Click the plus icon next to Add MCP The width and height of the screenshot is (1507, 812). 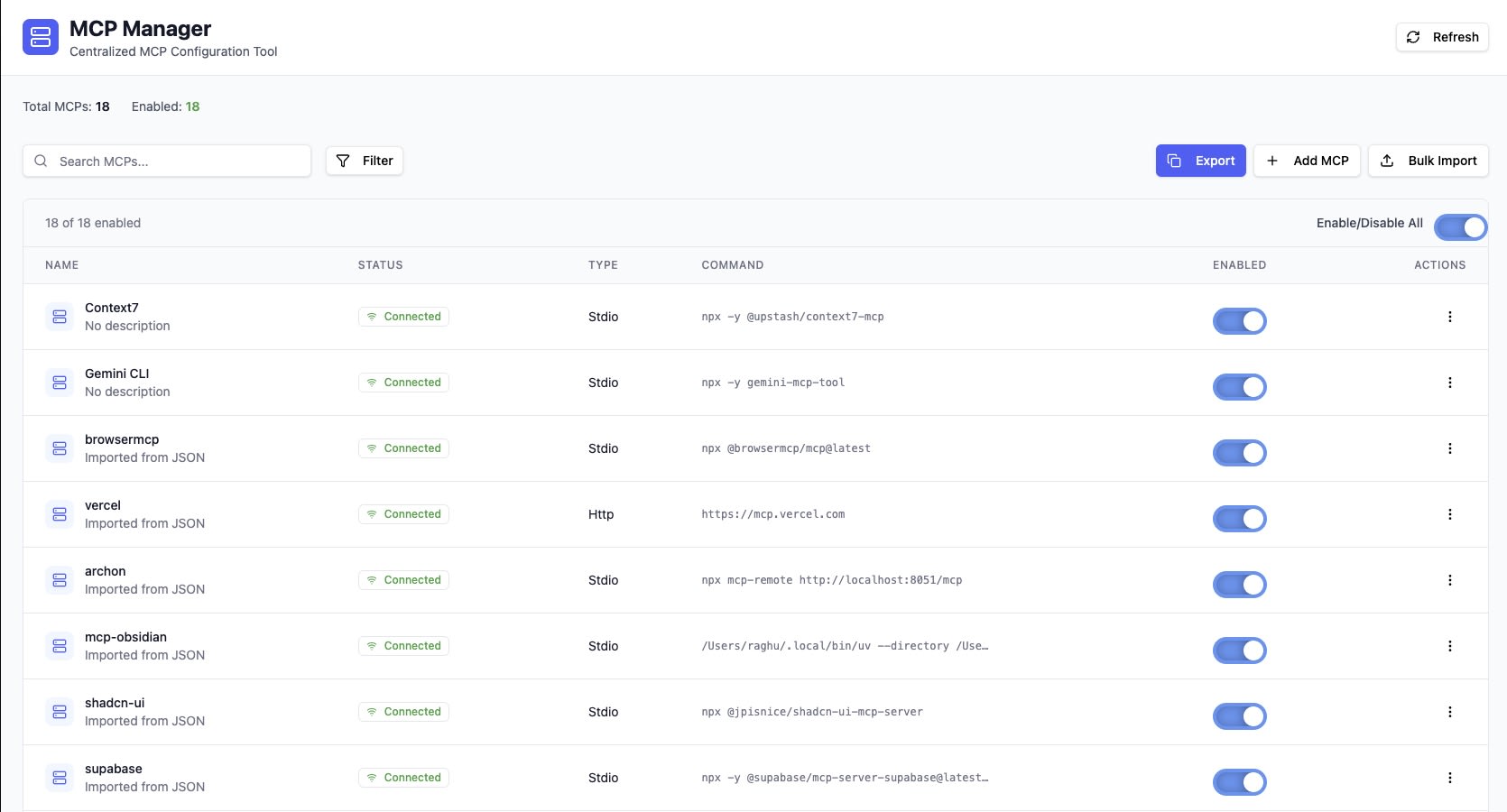[x=1272, y=160]
